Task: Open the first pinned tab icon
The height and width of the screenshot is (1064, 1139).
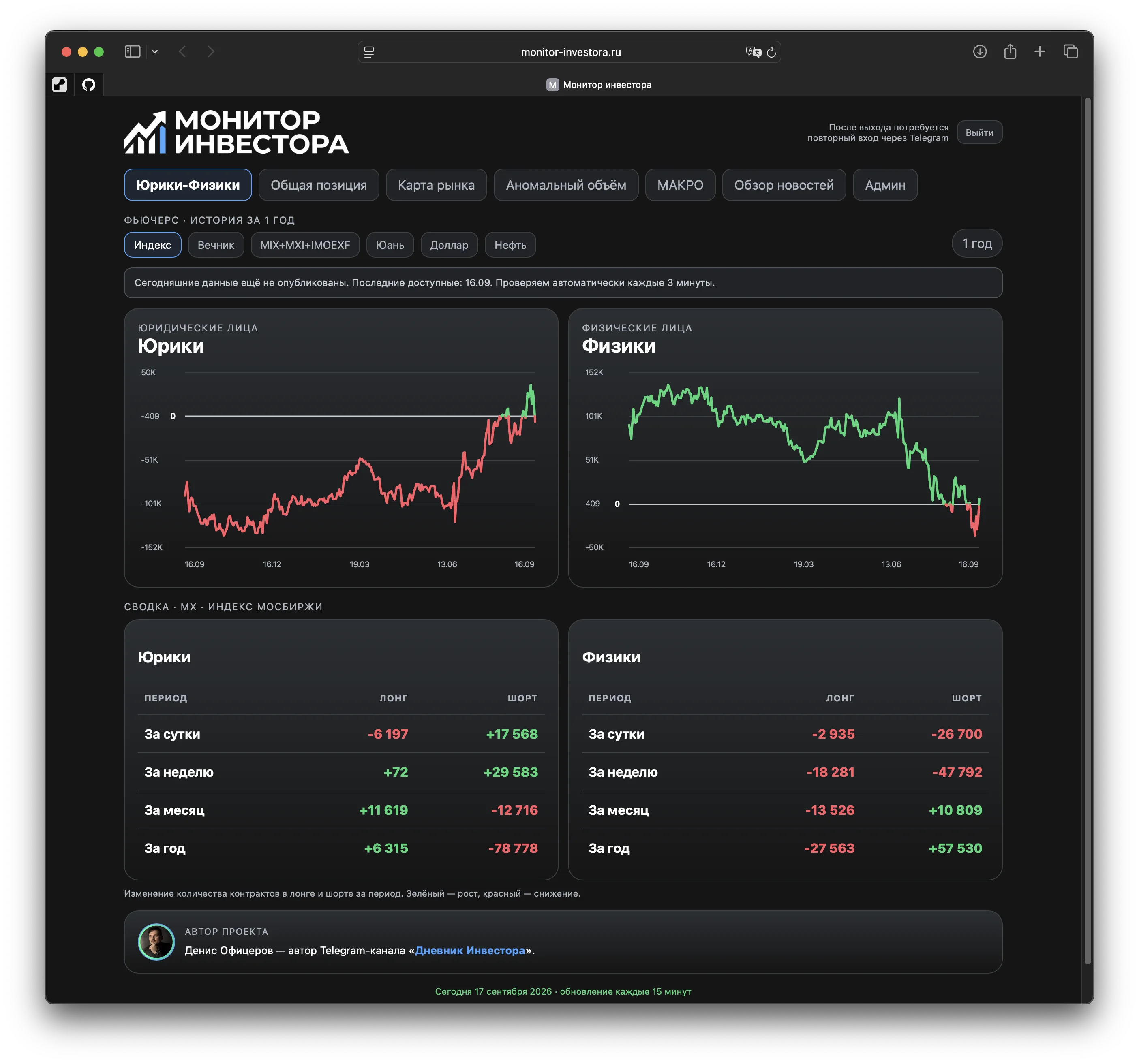Action: [x=60, y=85]
